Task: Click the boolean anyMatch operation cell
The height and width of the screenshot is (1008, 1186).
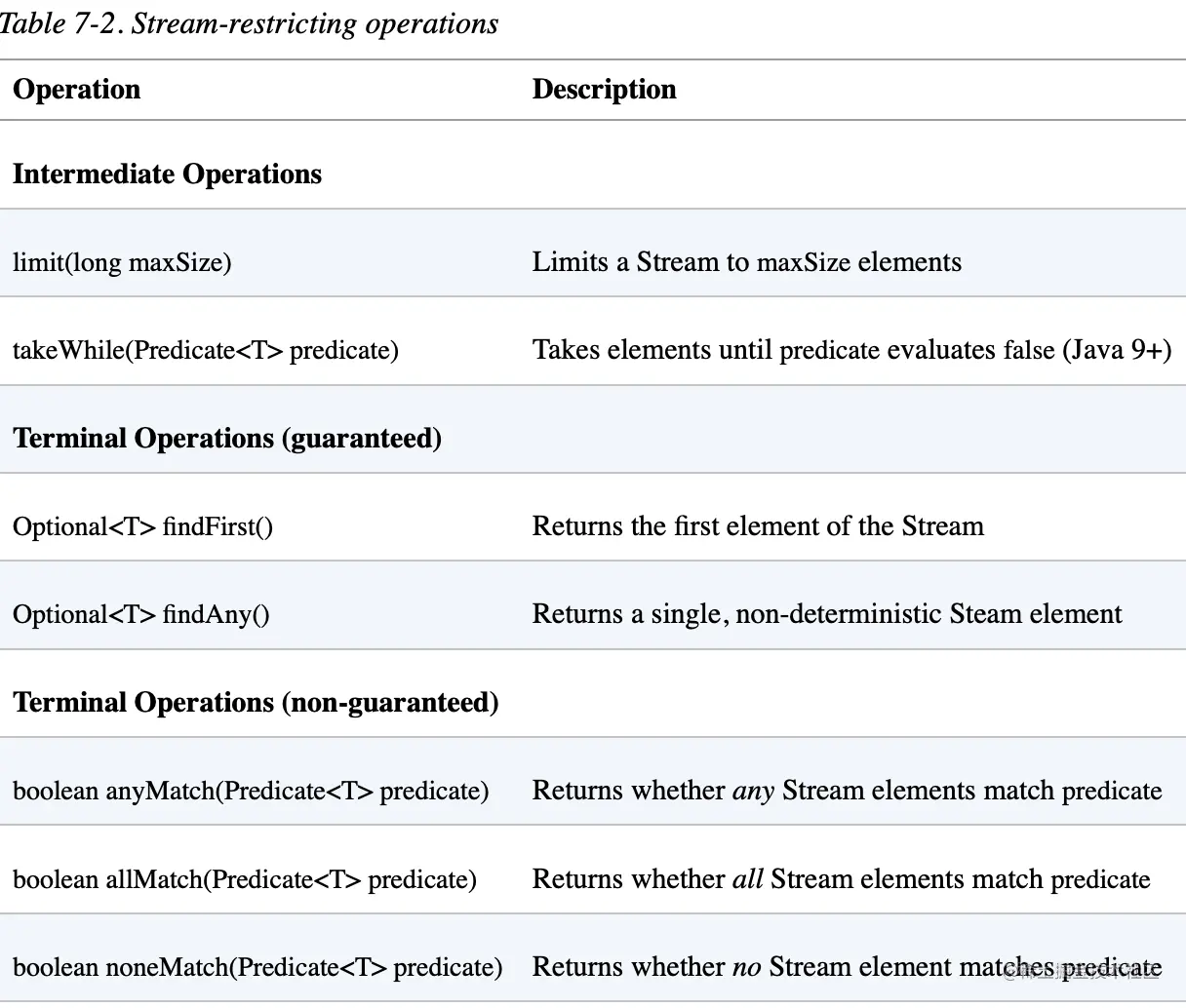Action: pyautogui.click(x=251, y=791)
